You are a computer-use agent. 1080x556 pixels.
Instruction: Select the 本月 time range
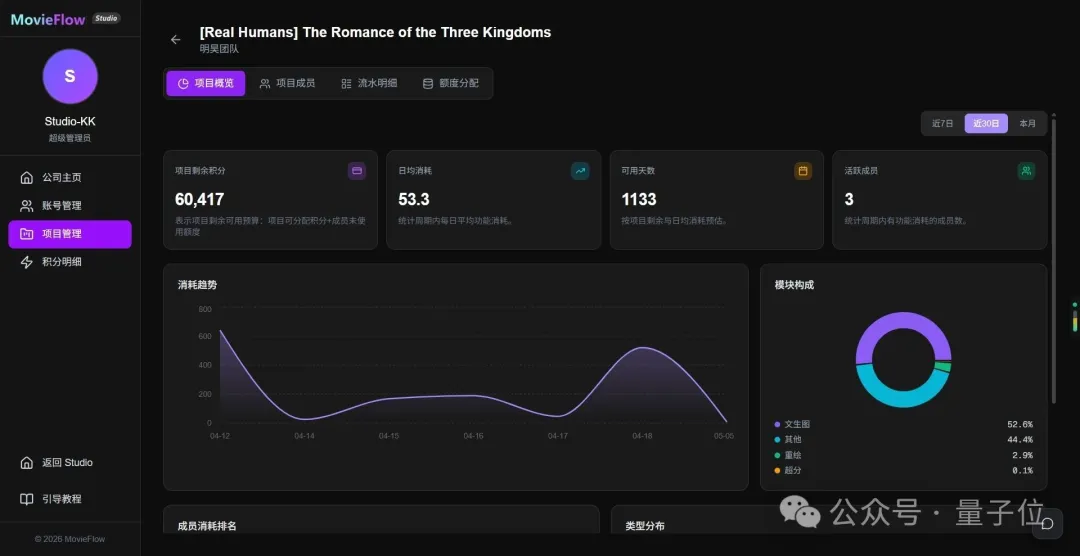coord(1028,123)
